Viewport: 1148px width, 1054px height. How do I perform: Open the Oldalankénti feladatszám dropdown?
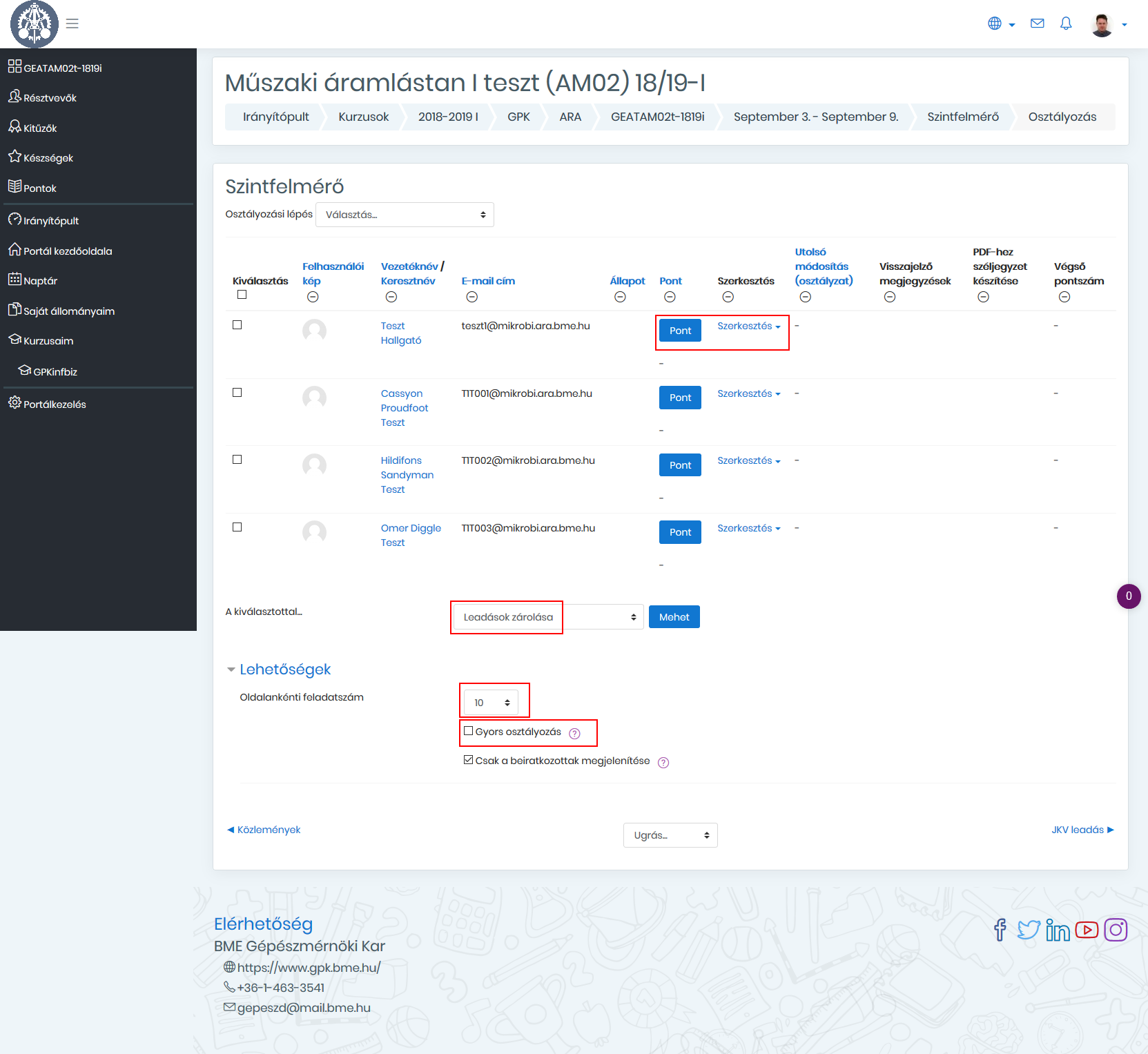click(491, 703)
